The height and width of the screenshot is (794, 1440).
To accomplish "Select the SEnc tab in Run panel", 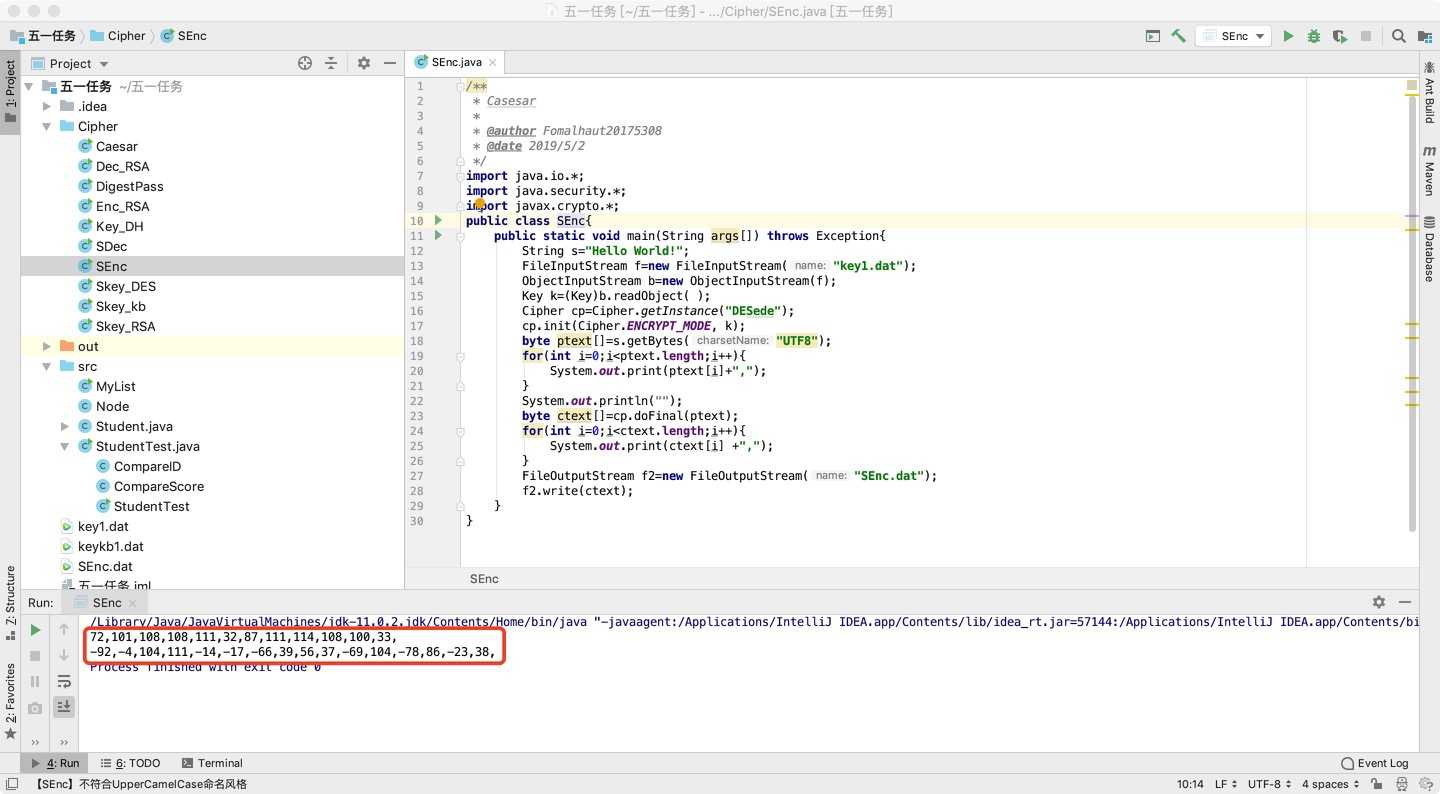I will tap(106, 603).
